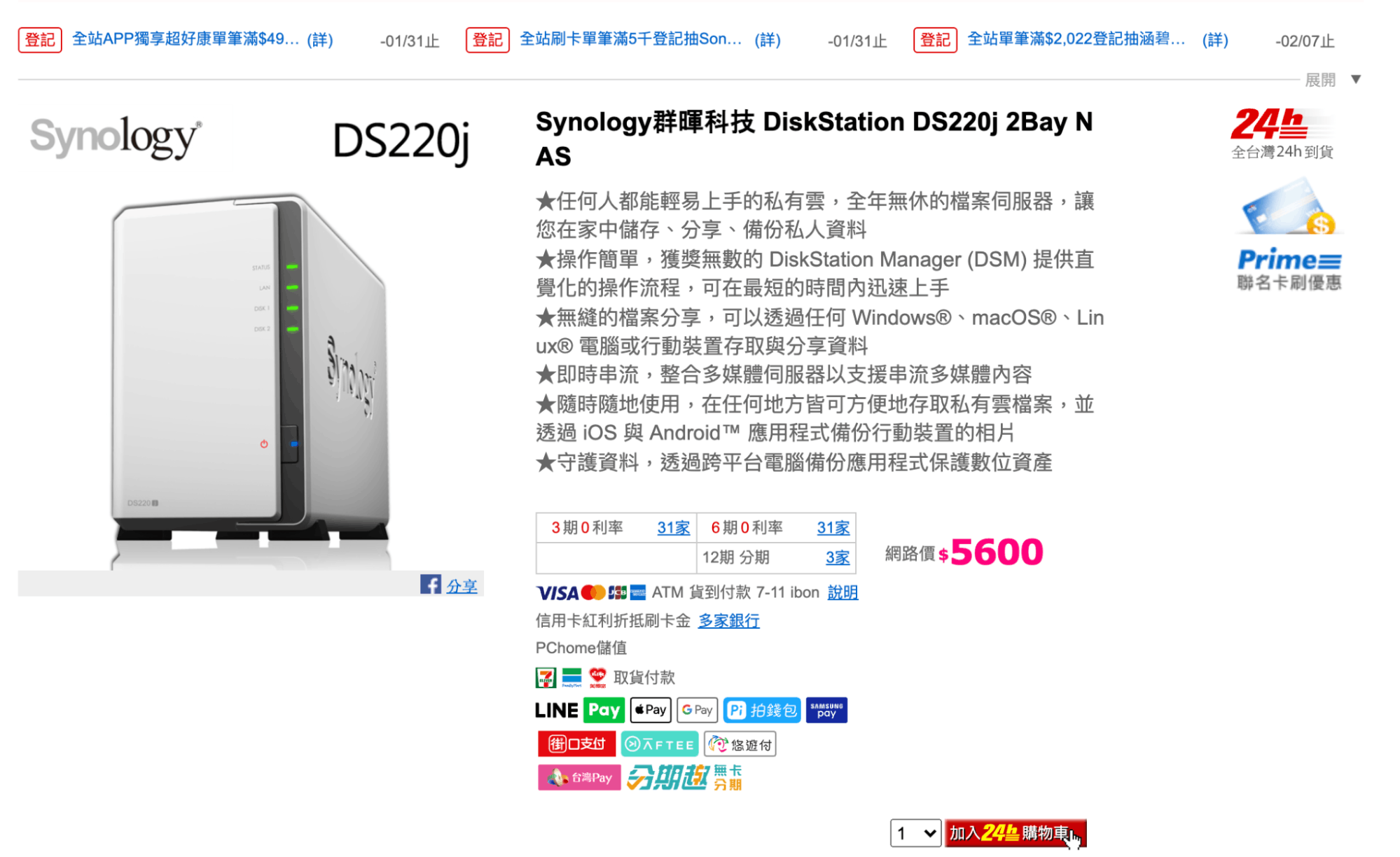The height and width of the screenshot is (857, 1400).
Task: Click the 24h delivery logo
Action: click(1282, 133)
